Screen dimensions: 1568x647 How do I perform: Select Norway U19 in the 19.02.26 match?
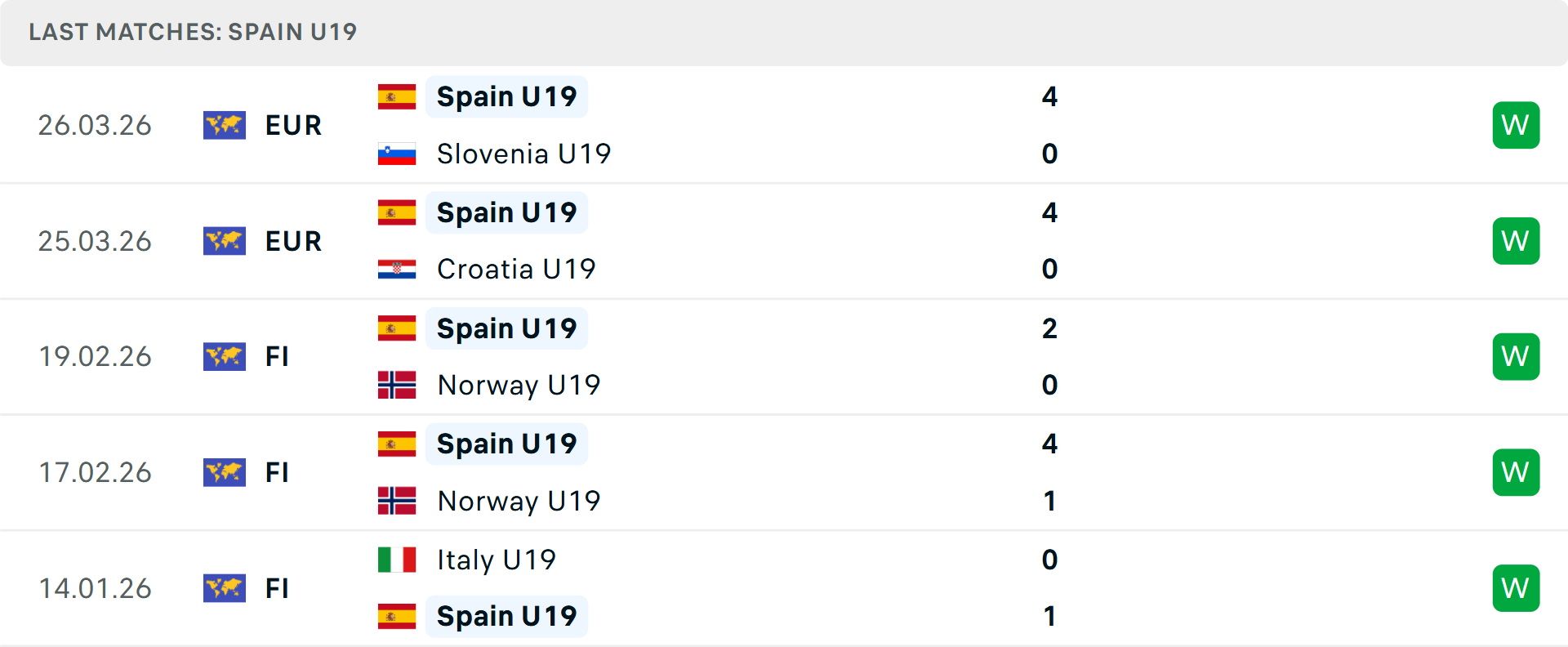519,385
